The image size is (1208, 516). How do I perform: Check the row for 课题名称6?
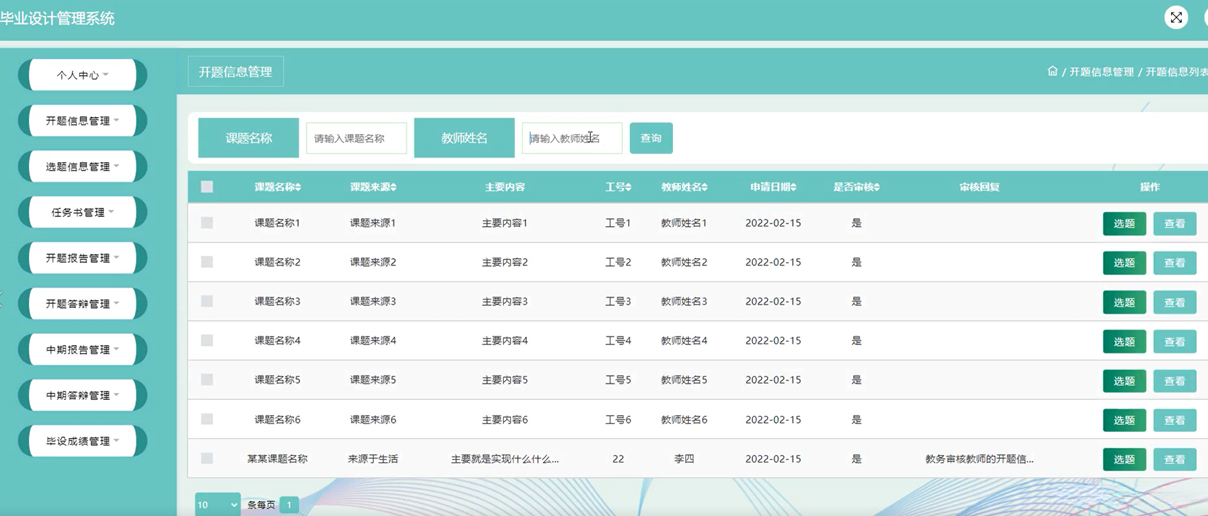pos(207,419)
